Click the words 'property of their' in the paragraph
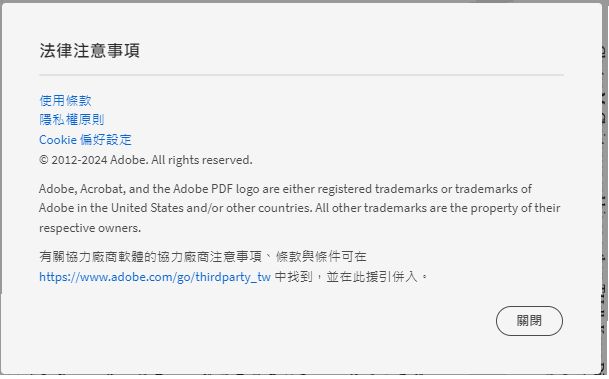This screenshot has width=609, height=379. [x=515, y=208]
